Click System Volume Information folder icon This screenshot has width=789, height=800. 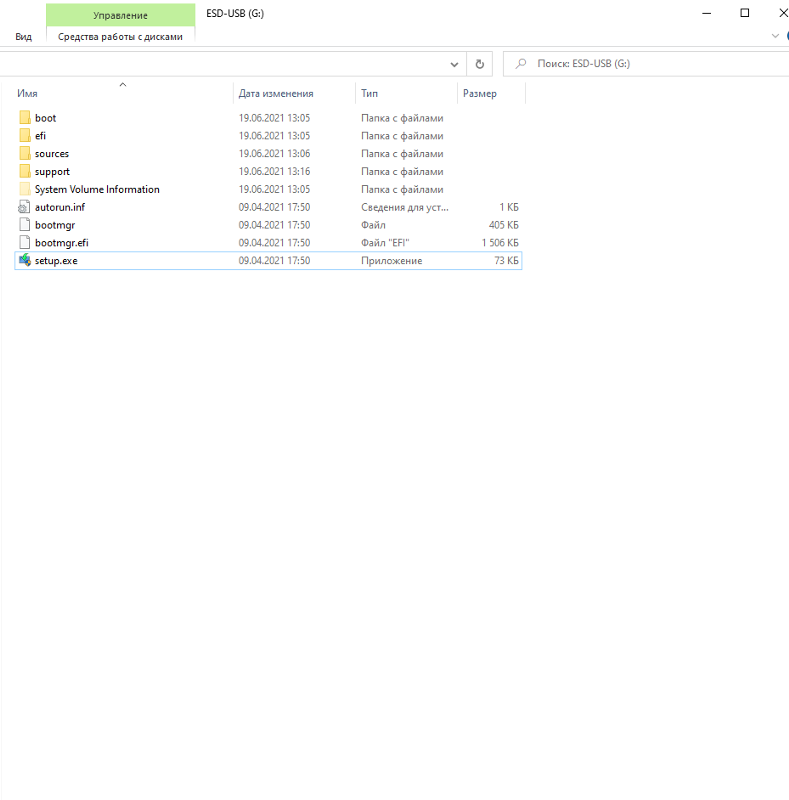pyautogui.click(x=24, y=189)
